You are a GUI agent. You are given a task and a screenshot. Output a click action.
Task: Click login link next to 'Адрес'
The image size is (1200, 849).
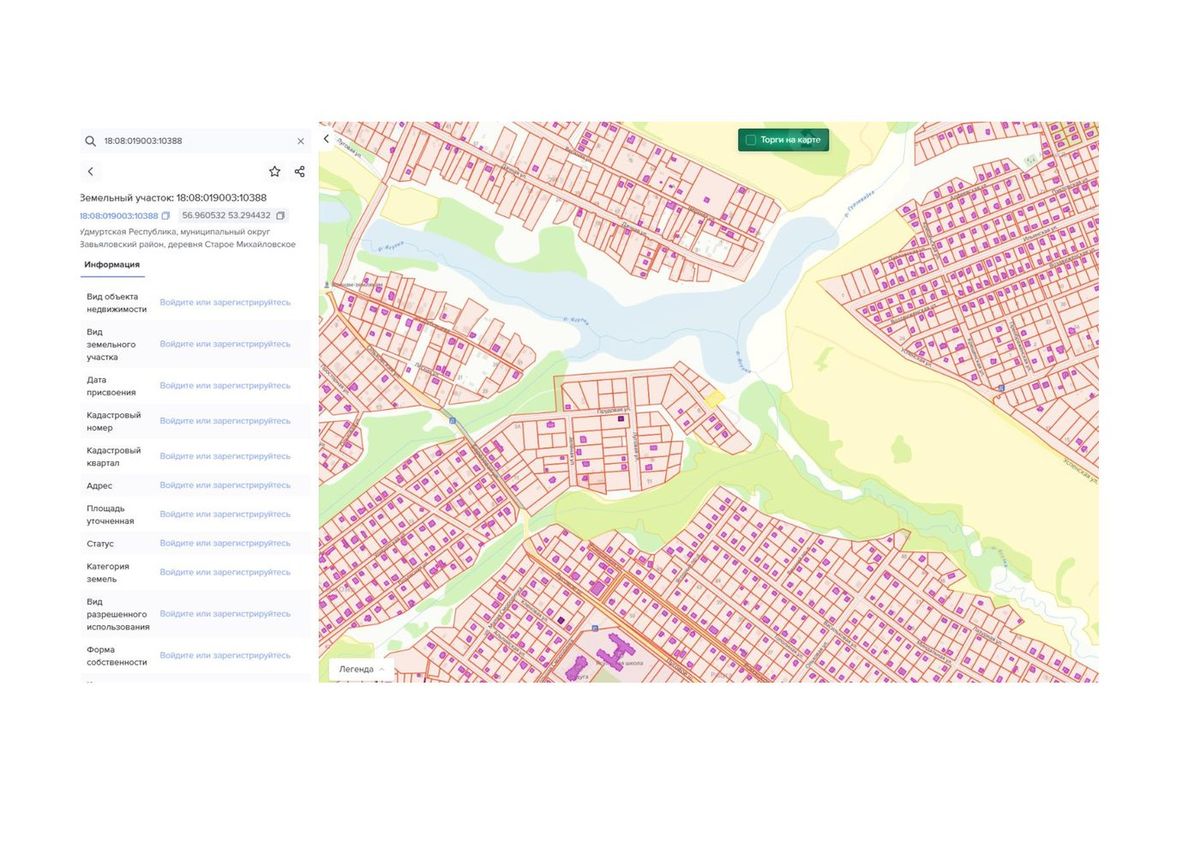pos(225,485)
